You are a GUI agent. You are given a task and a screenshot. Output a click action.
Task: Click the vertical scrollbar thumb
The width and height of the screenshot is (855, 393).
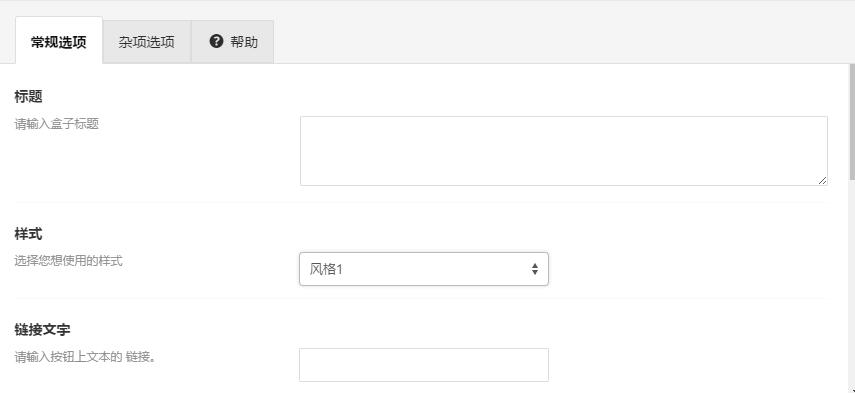click(x=852, y=121)
